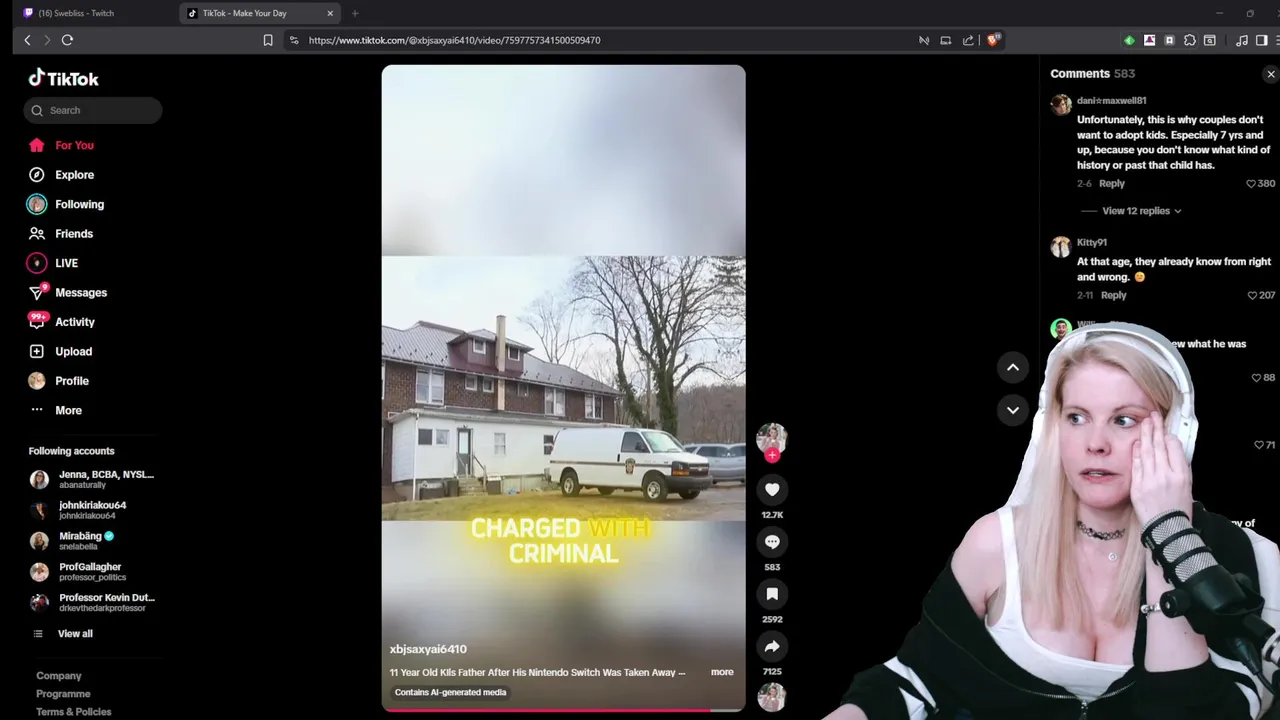Like Kitty91's comment heart
The height and width of the screenshot is (720, 1280).
click(1252, 296)
